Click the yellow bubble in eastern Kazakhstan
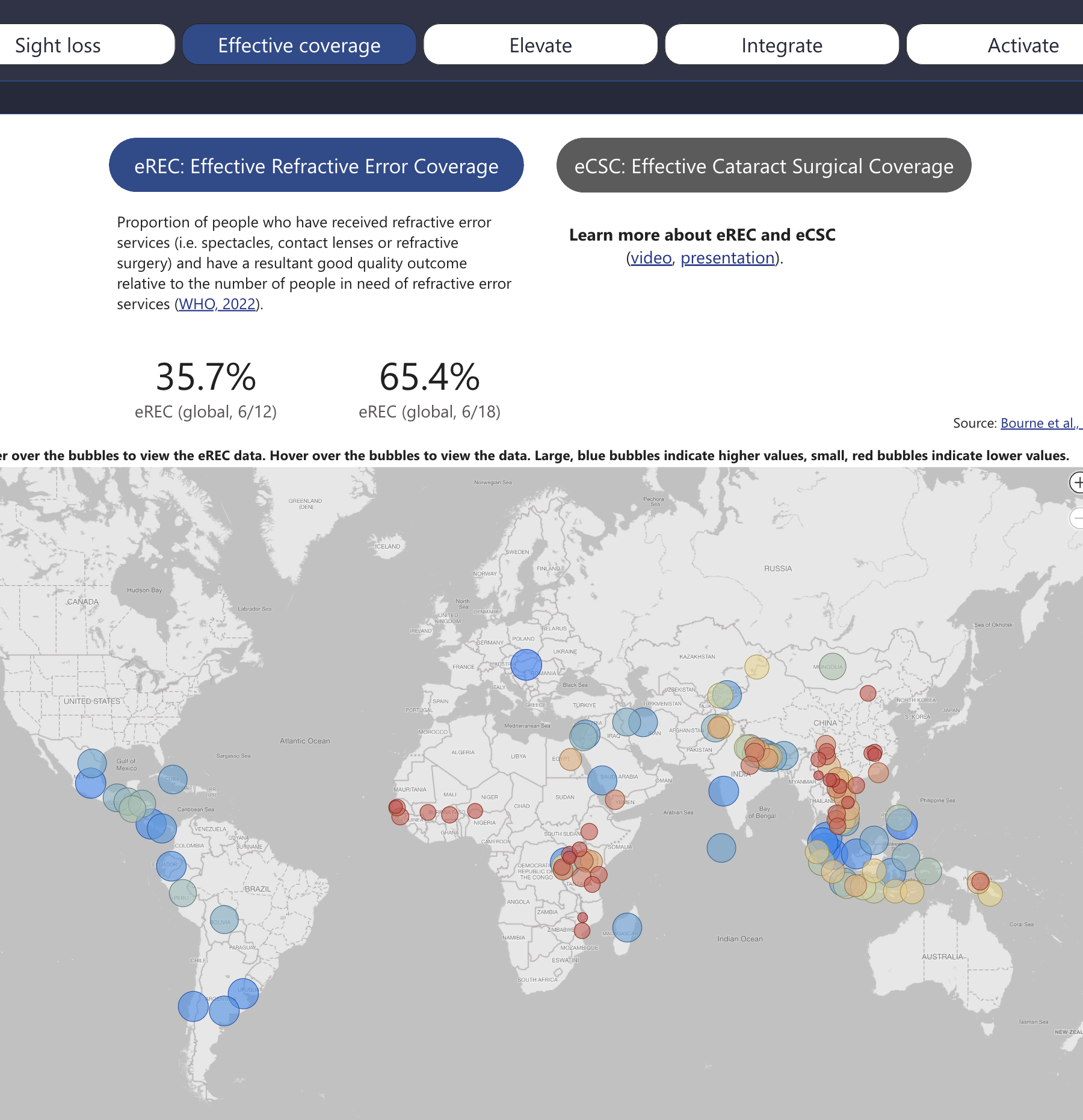 click(x=756, y=666)
